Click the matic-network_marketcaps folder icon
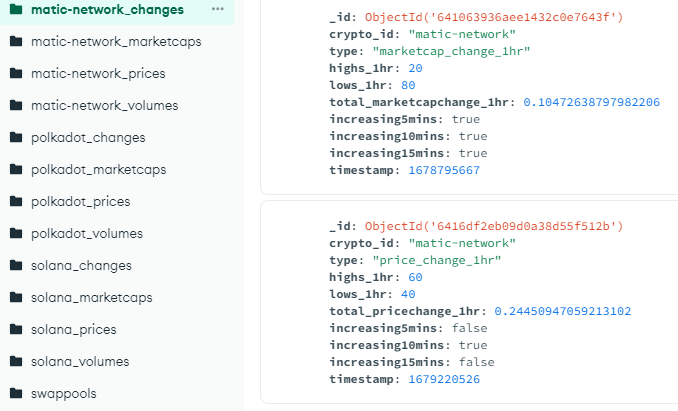The height and width of the screenshot is (411, 678). [x=15, y=41]
